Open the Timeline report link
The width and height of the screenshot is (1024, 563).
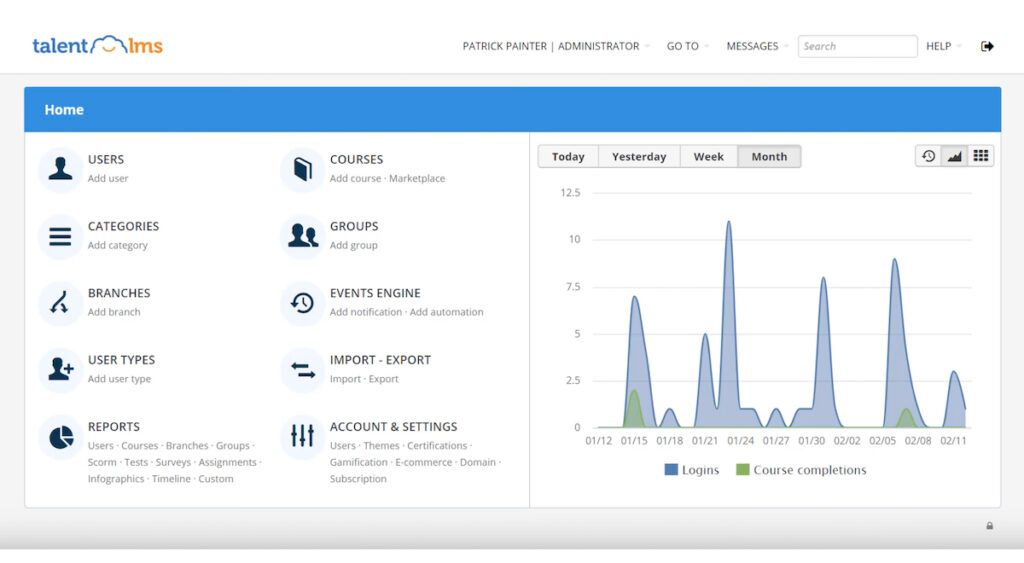tap(171, 479)
